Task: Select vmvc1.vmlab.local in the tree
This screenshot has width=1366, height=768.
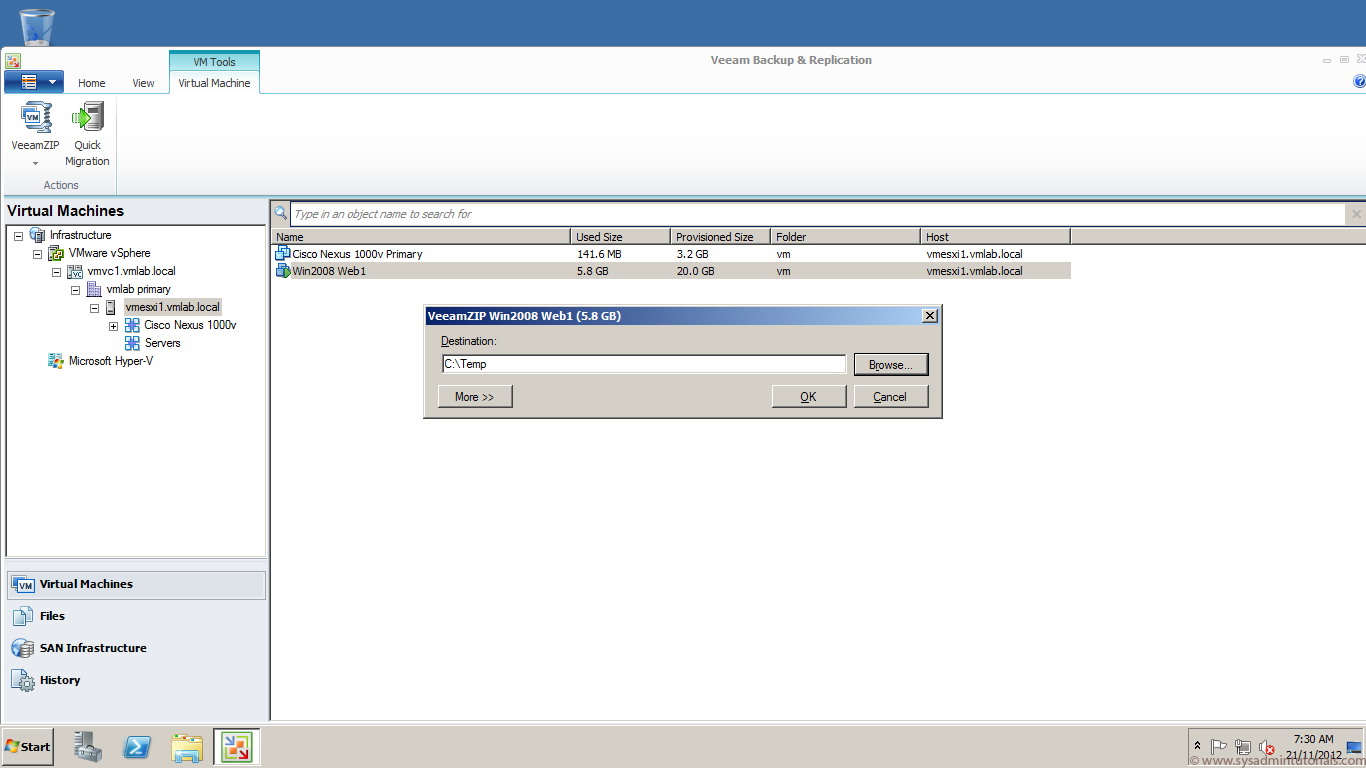Action: coord(131,271)
